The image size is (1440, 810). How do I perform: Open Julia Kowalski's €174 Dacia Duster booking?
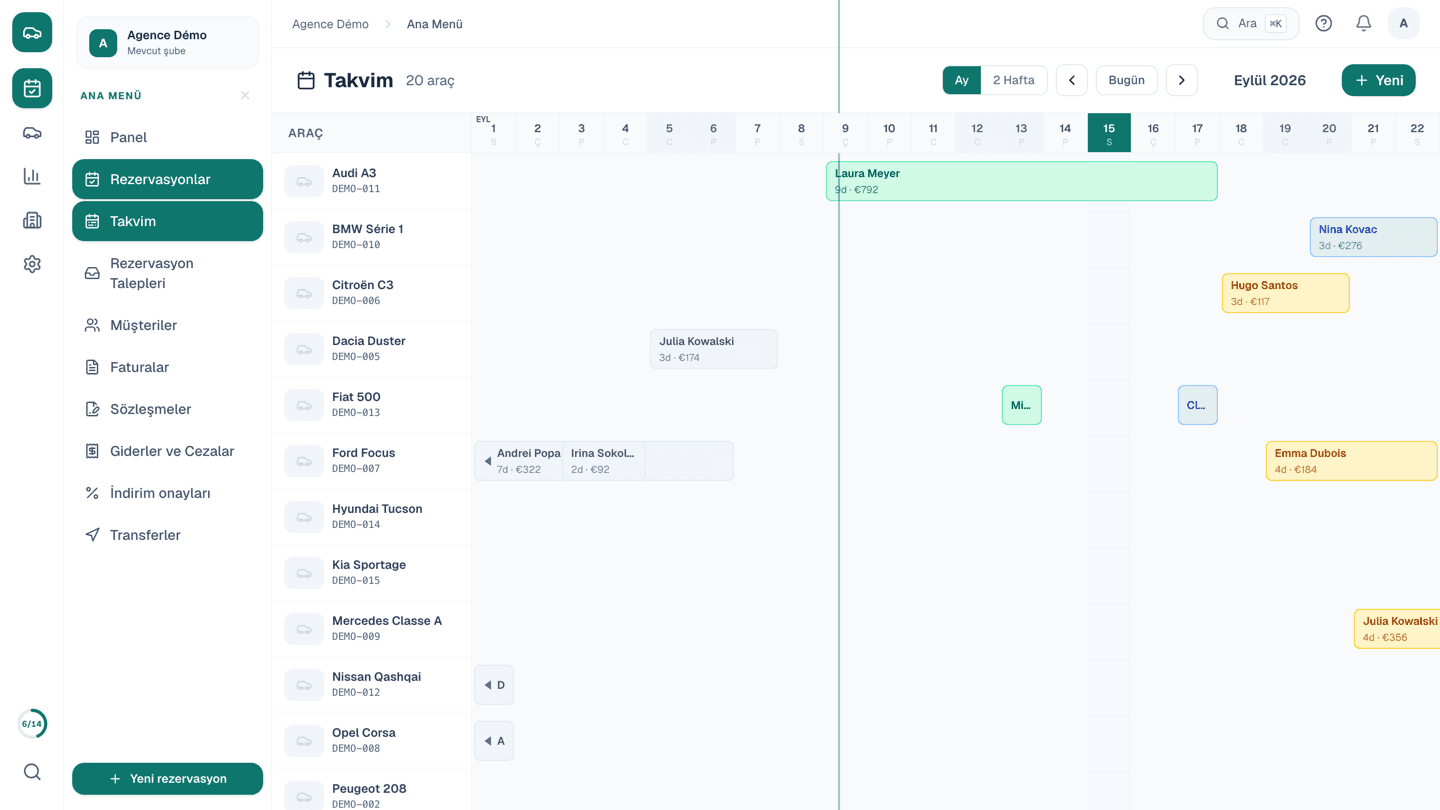click(713, 349)
